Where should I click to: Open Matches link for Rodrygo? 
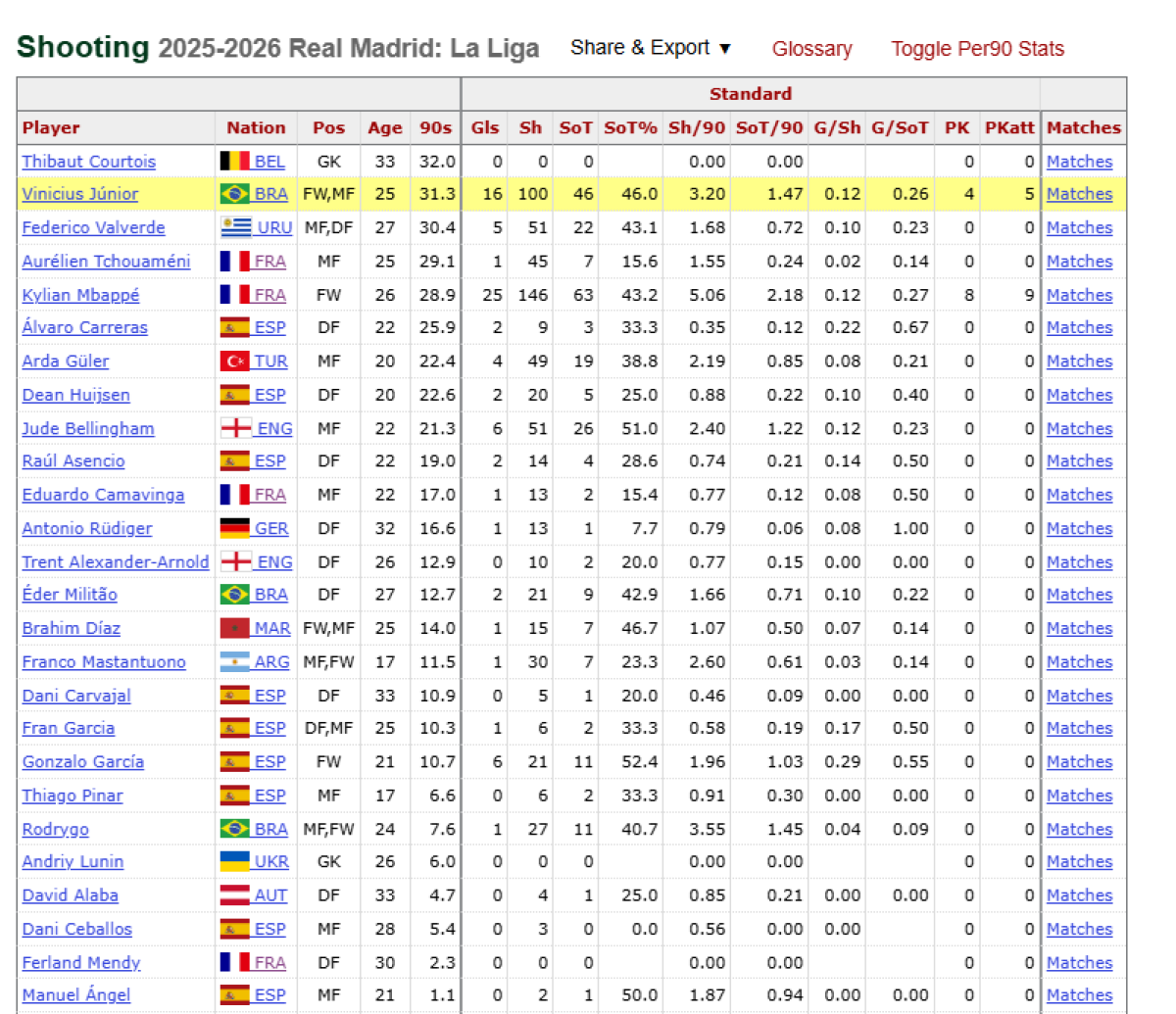(x=1079, y=829)
